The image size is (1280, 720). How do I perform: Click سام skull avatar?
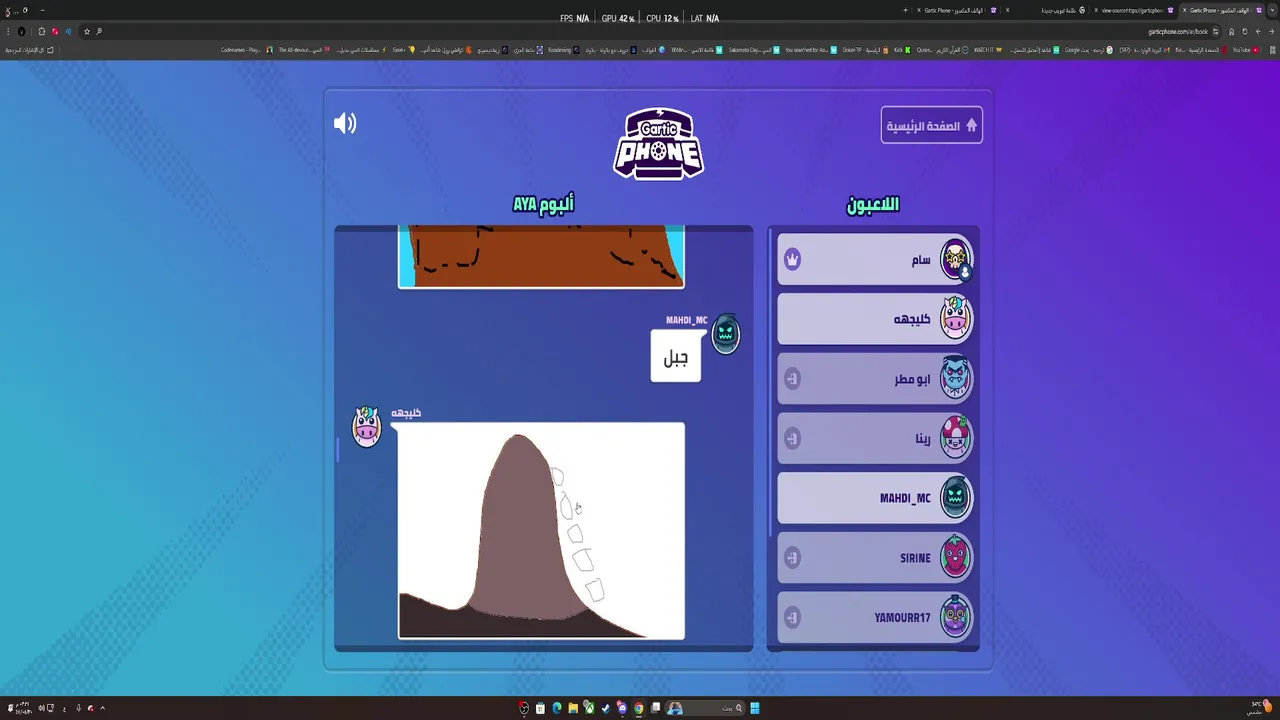pyautogui.click(x=955, y=259)
